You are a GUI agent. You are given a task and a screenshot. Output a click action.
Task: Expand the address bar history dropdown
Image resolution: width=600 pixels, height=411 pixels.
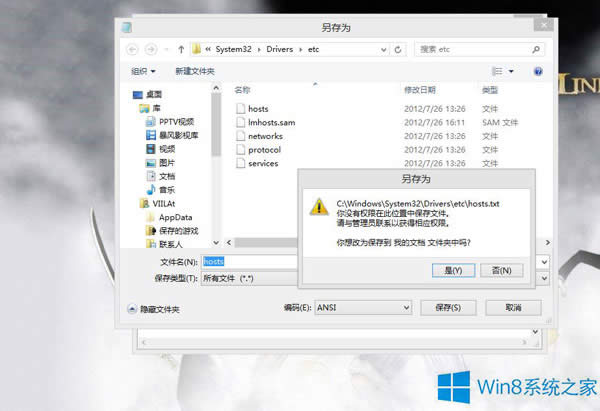coord(383,50)
